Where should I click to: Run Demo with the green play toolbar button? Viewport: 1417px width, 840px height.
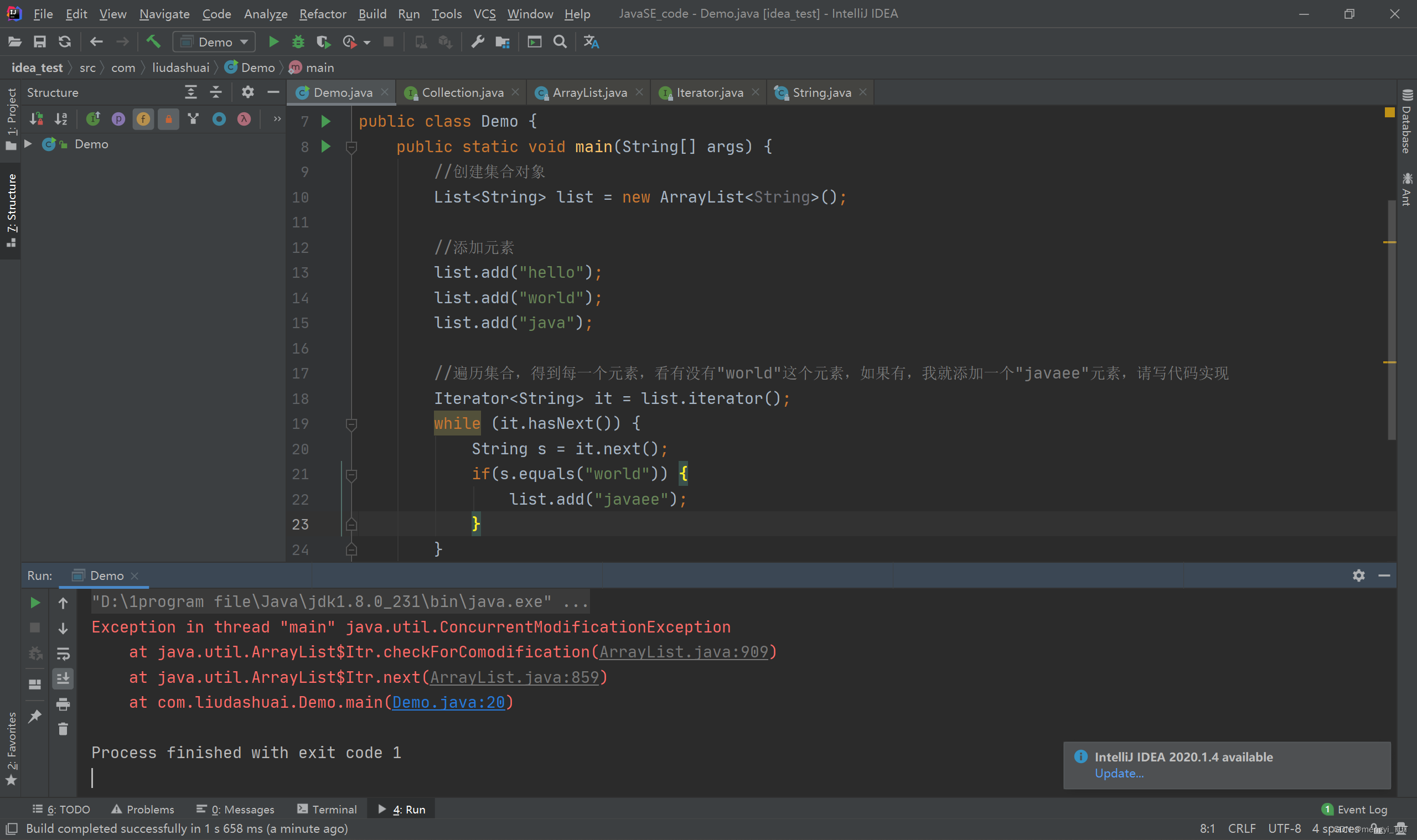click(273, 42)
